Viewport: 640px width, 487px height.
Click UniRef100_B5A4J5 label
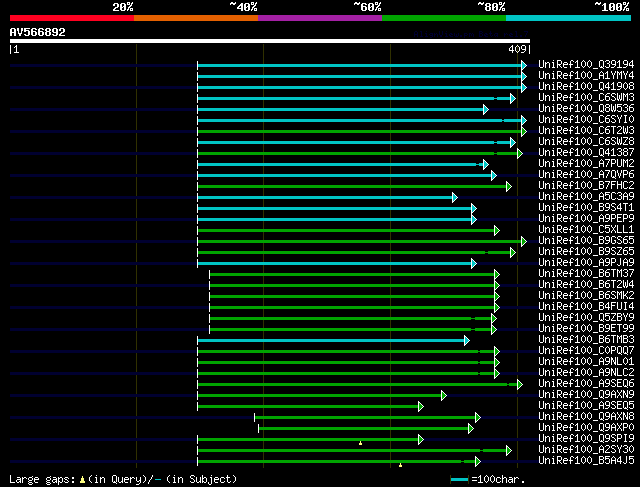(x=586, y=461)
